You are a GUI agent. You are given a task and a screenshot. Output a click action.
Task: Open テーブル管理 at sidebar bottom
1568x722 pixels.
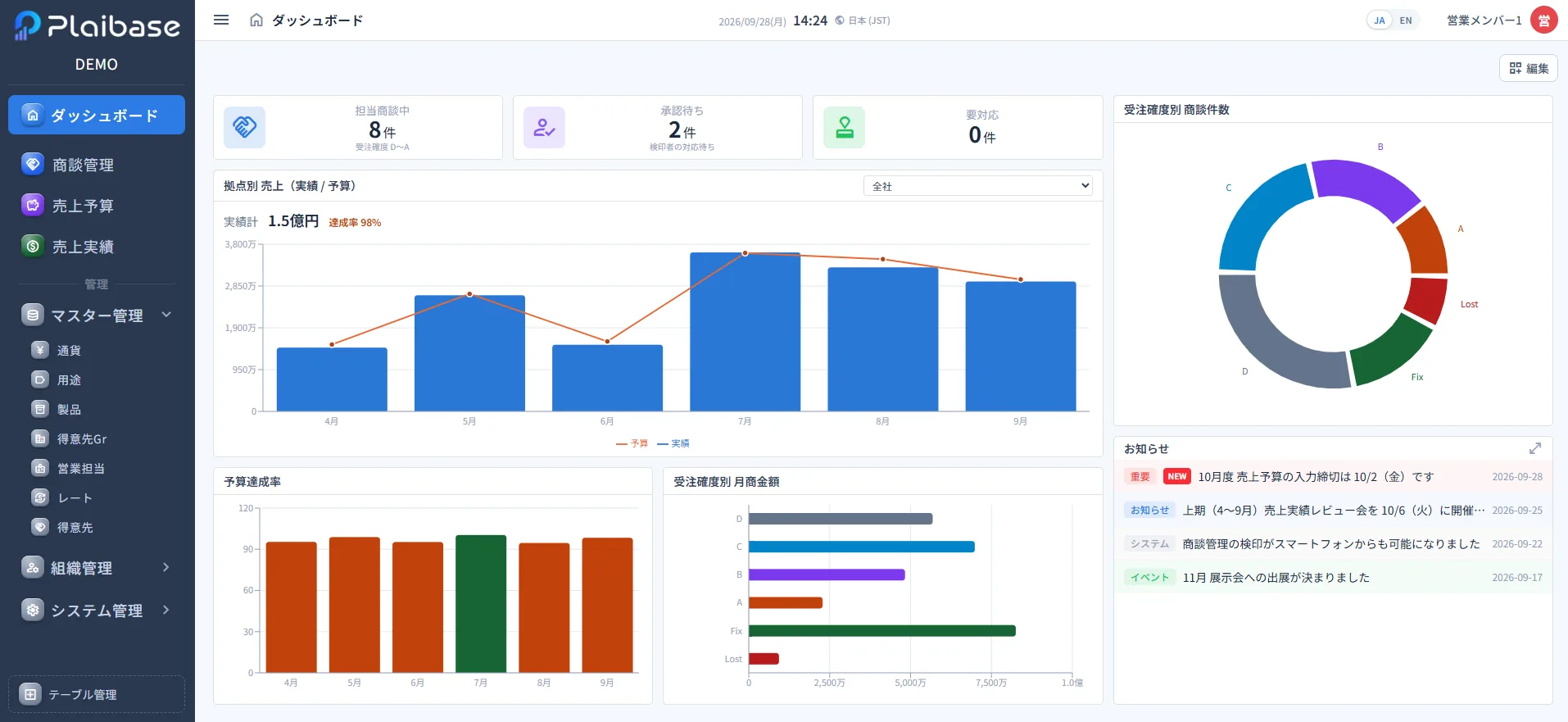97,694
